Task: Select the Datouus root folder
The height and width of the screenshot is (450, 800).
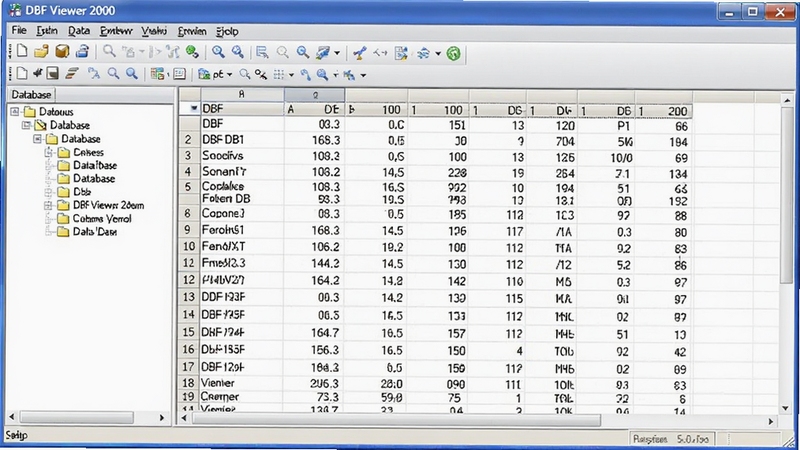Action: [56, 112]
